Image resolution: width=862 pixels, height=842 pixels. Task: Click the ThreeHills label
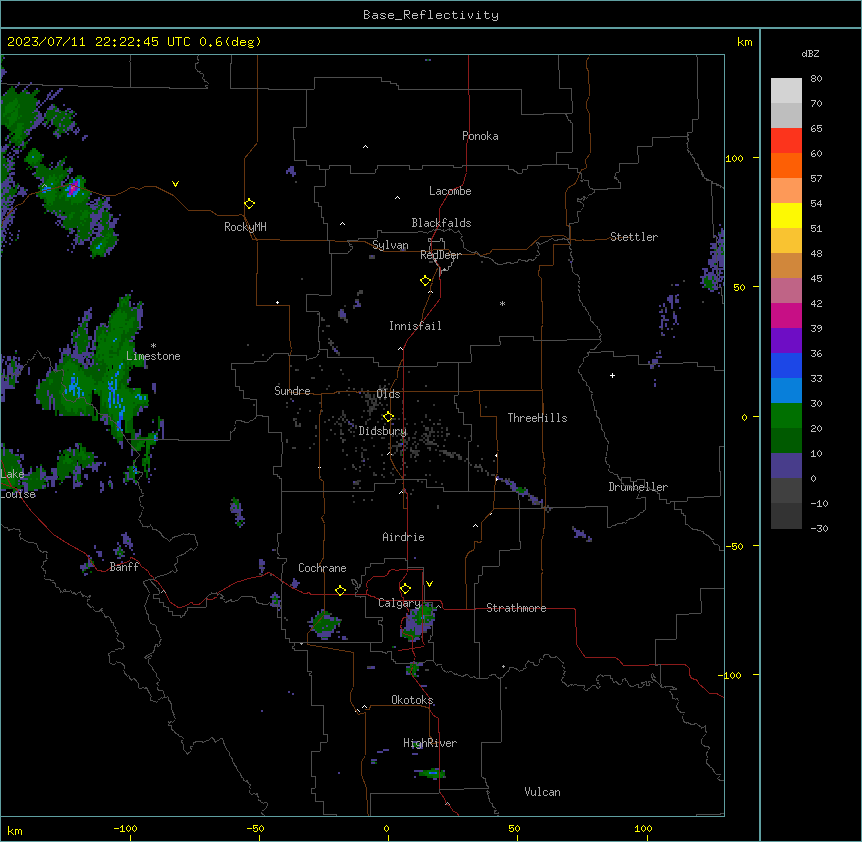[537, 418]
